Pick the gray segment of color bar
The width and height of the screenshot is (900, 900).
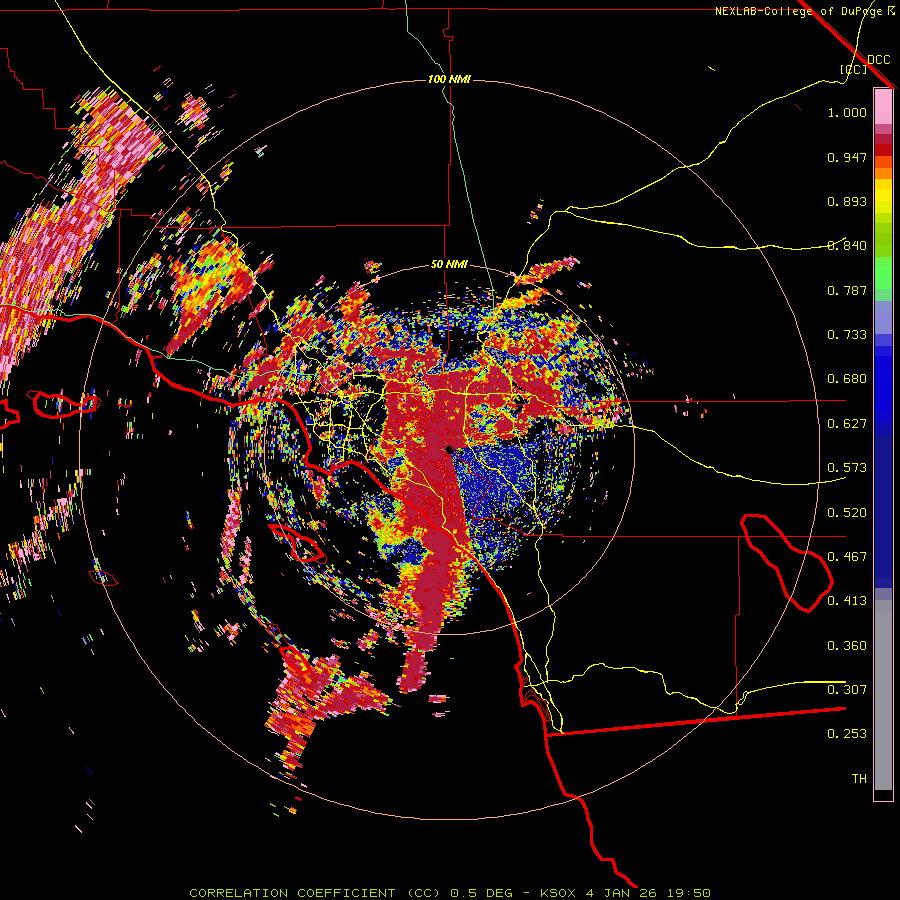point(883,695)
